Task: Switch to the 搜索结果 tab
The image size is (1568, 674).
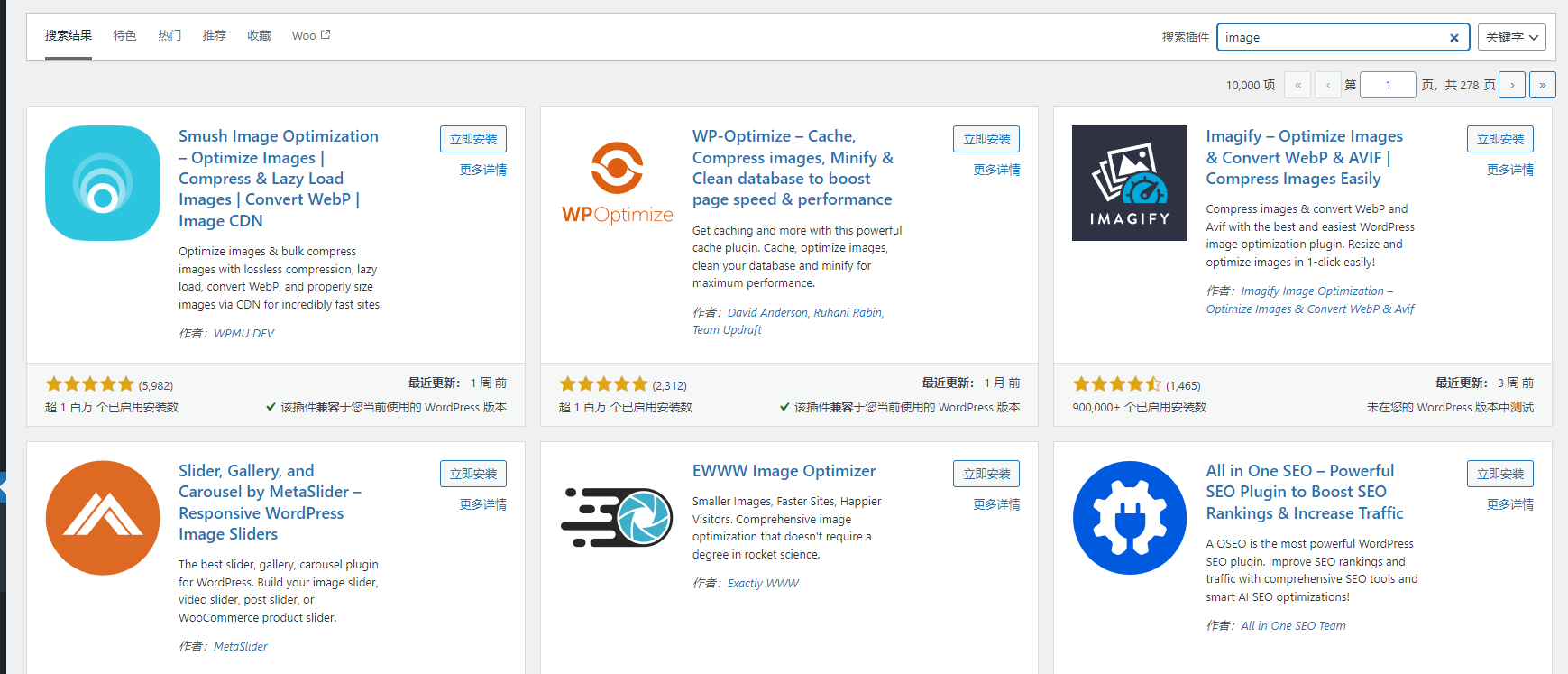Action: coord(69,35)
